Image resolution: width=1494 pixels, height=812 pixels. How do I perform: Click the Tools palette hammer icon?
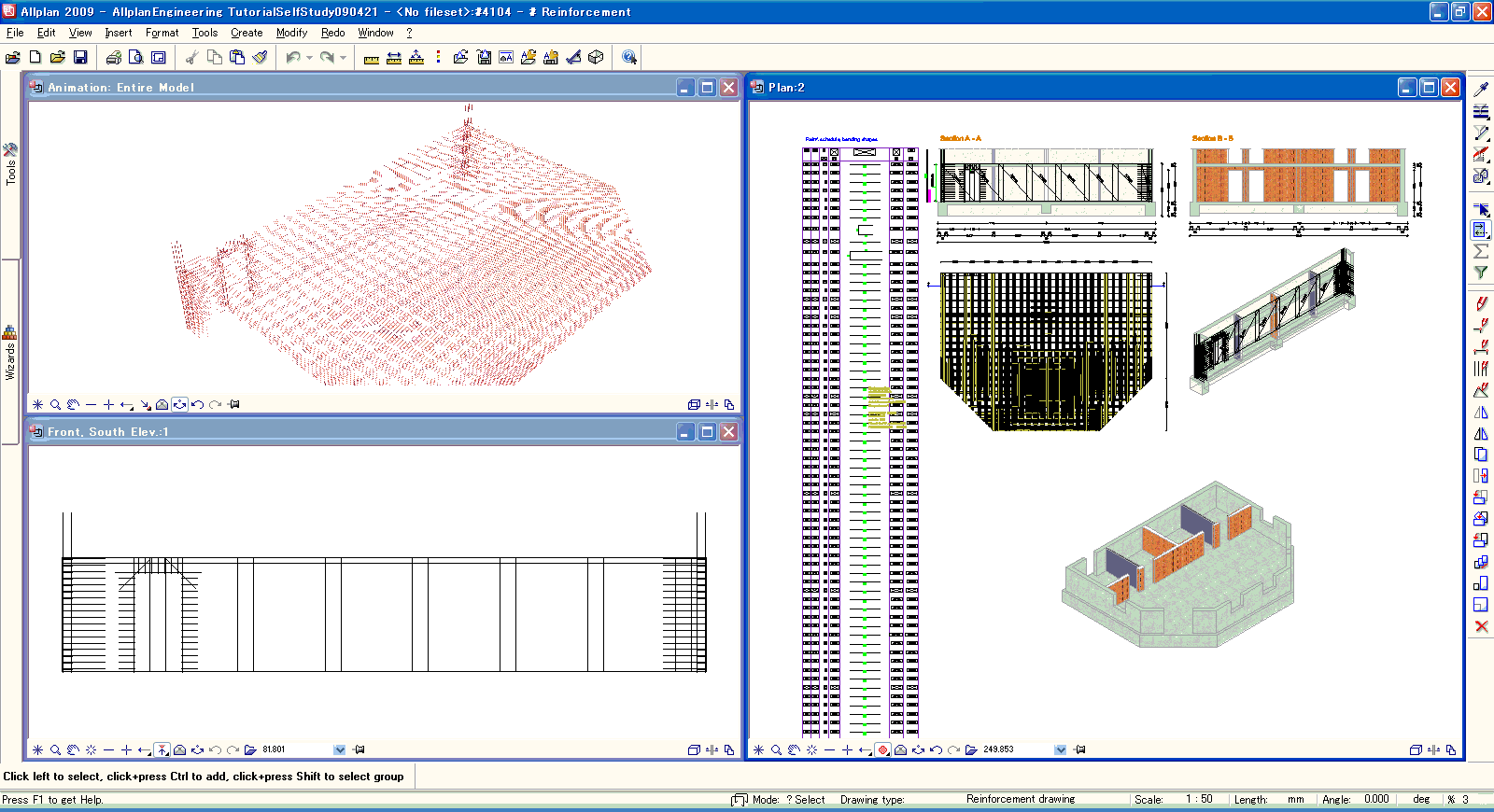click(x=10, y=150)
